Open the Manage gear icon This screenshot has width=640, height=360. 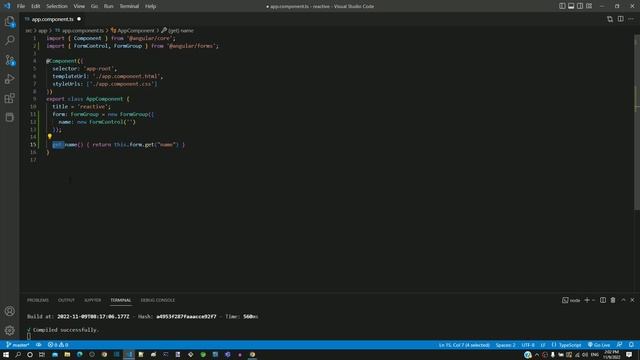[9, 330]
